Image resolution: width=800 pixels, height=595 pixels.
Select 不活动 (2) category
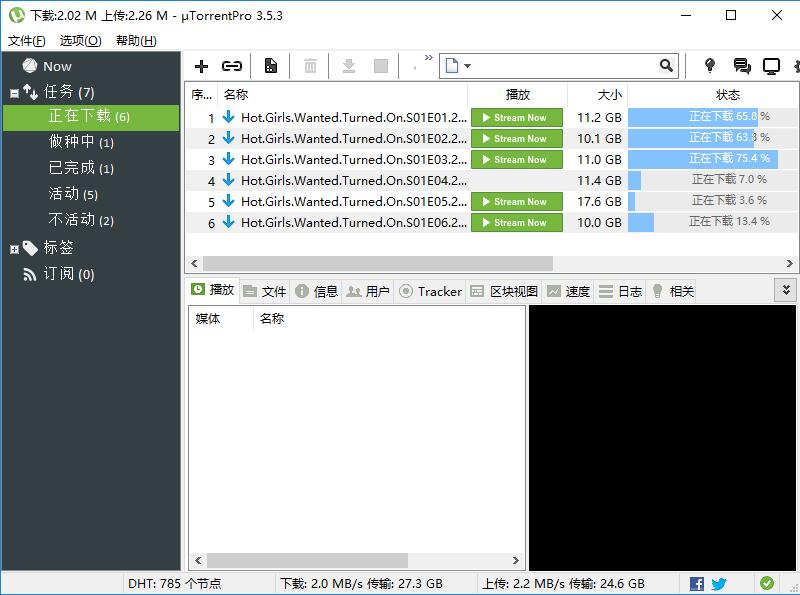point(81,220)
